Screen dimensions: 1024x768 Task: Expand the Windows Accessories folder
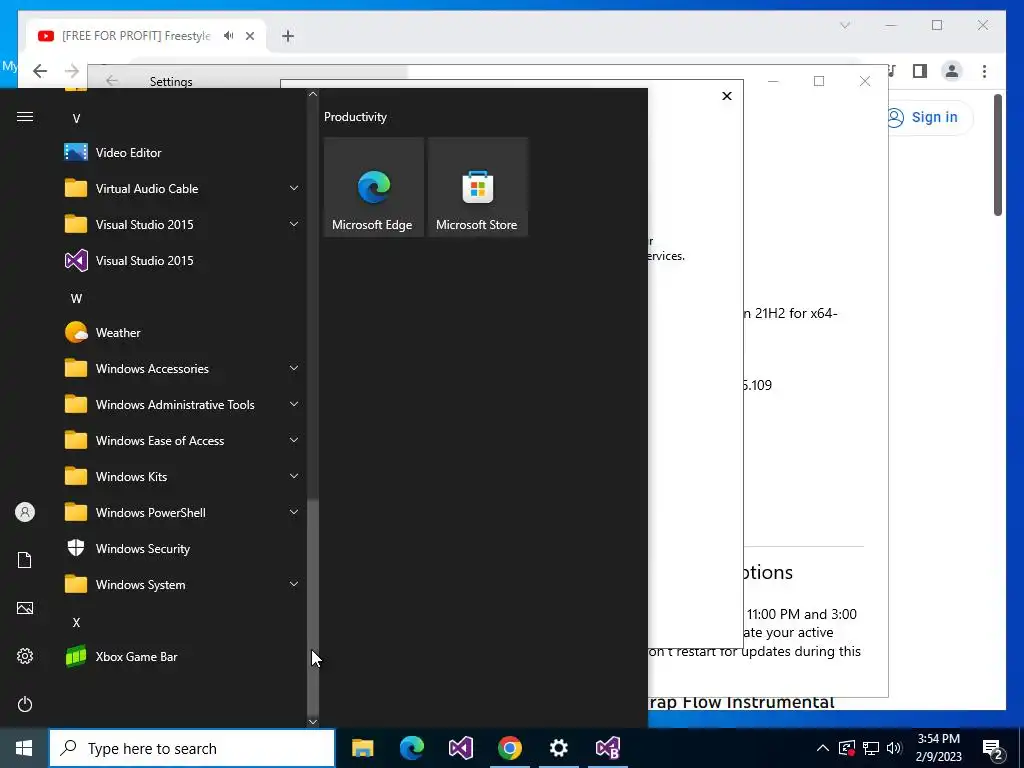pyautogui.click(x=183, y=368)
